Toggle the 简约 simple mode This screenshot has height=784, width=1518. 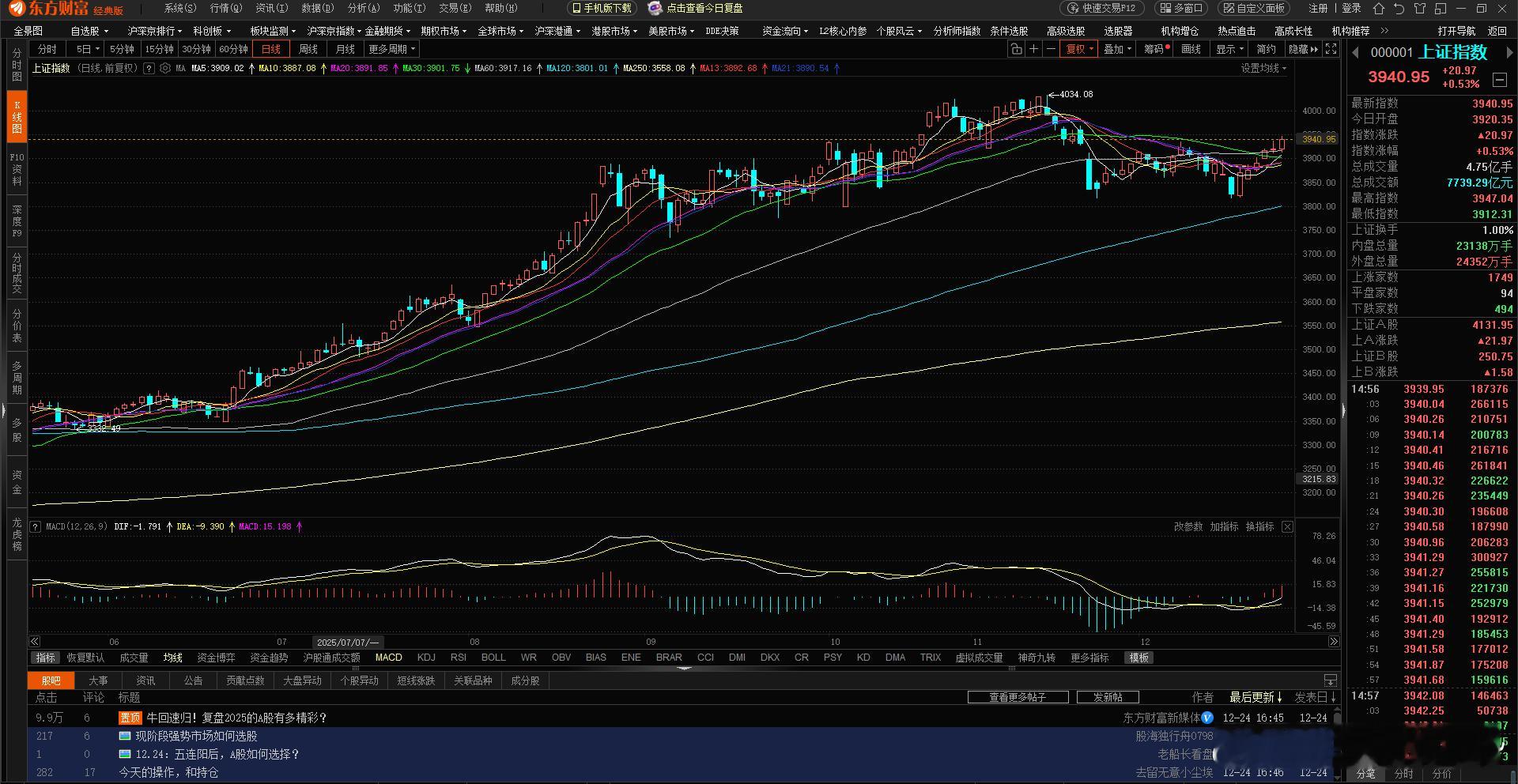[x=1267, y=49]
